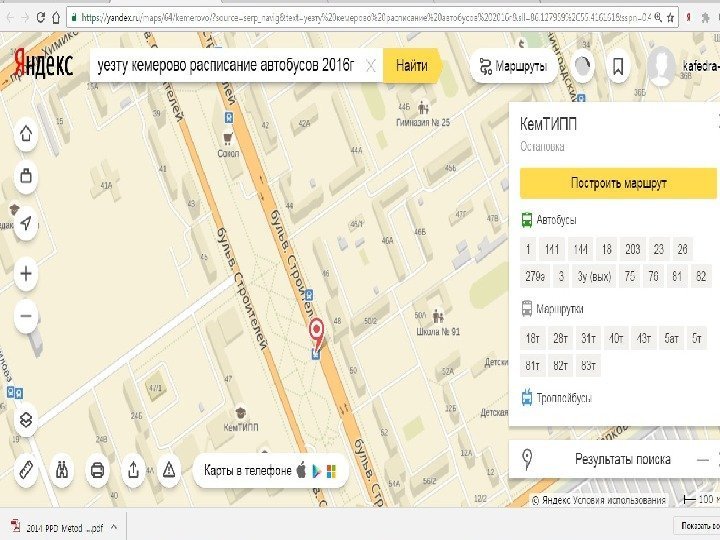
Task: Select the ruler measurement tool
Action: [26, 470]
